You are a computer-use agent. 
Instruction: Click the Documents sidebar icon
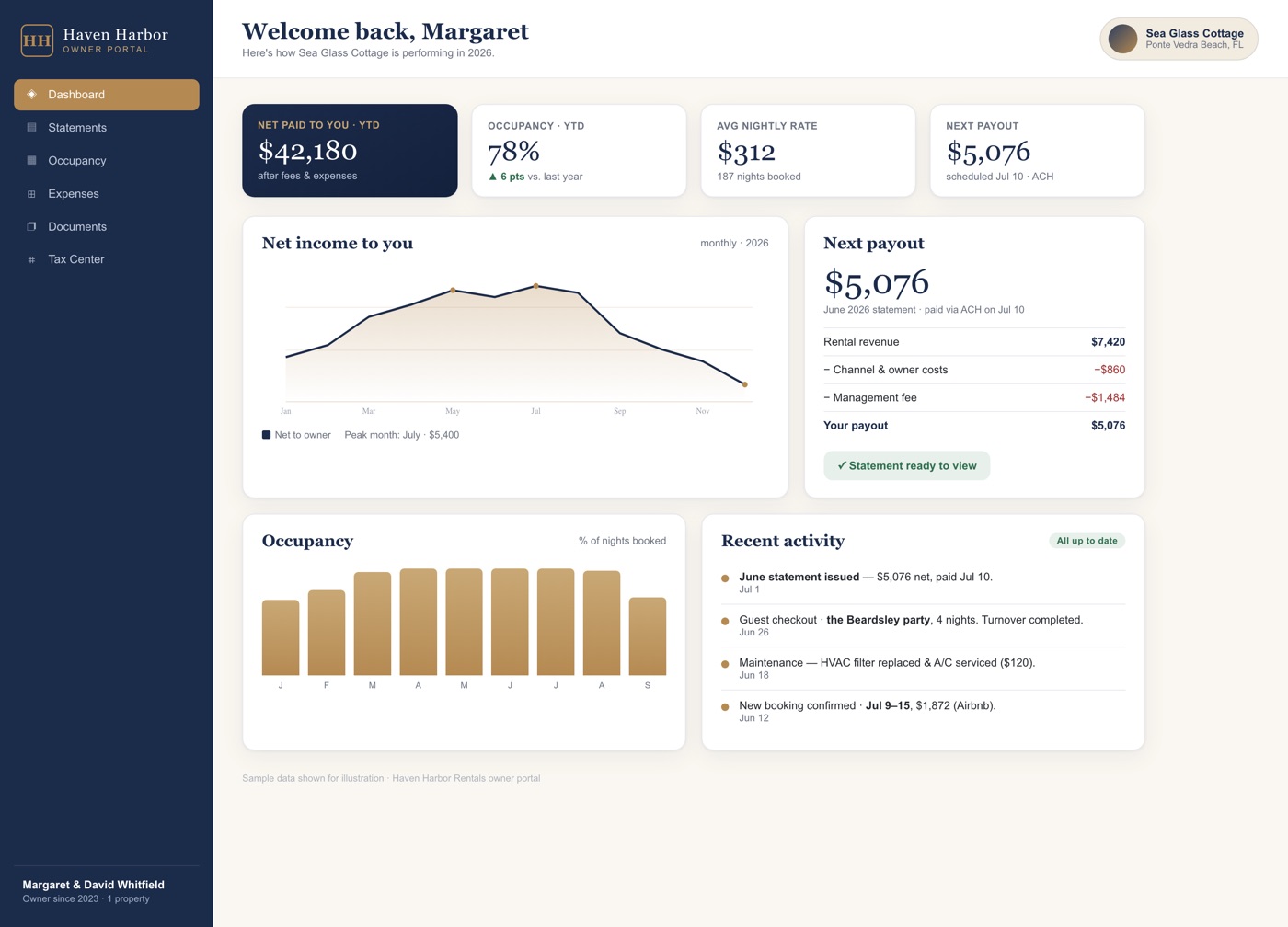31,227
